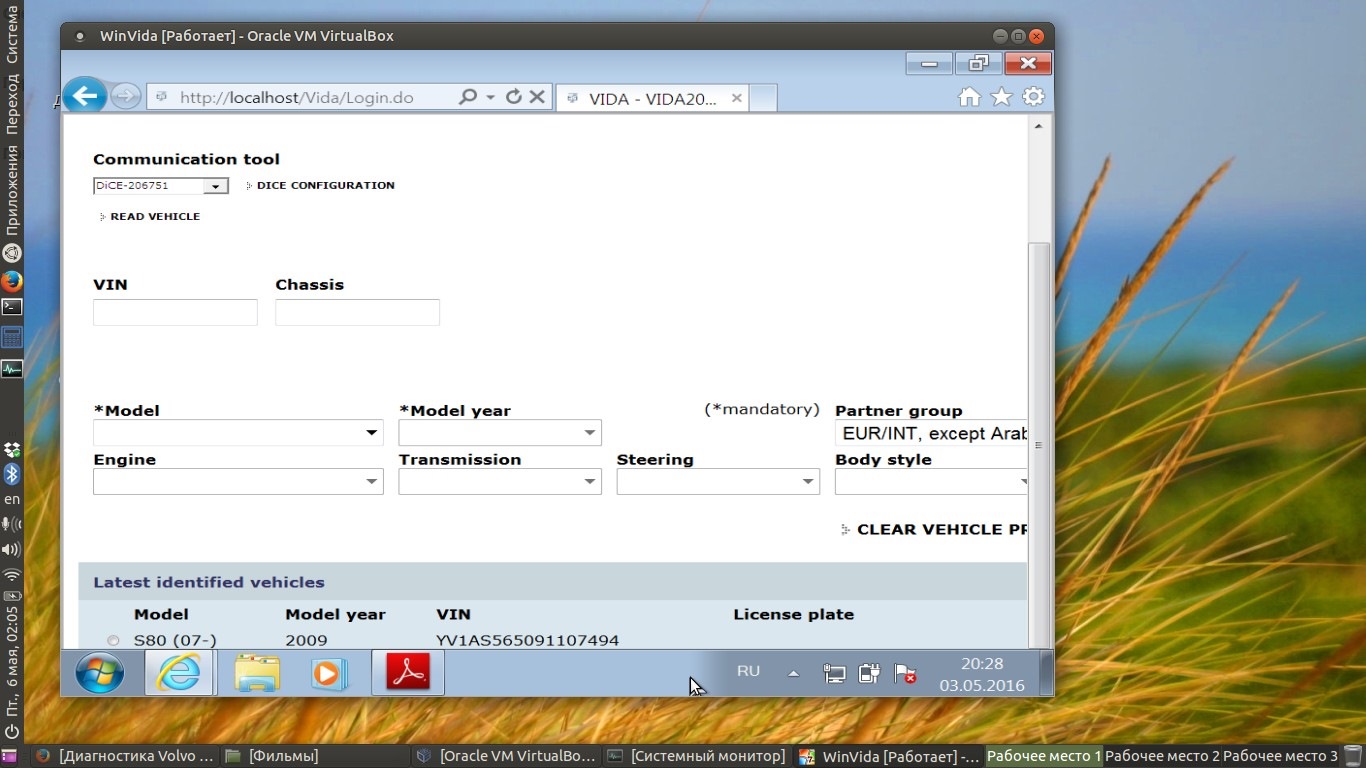Open a new blank browser tab
The height and width of the screenshot is (768, 1366).
click(x=763, y=98)
